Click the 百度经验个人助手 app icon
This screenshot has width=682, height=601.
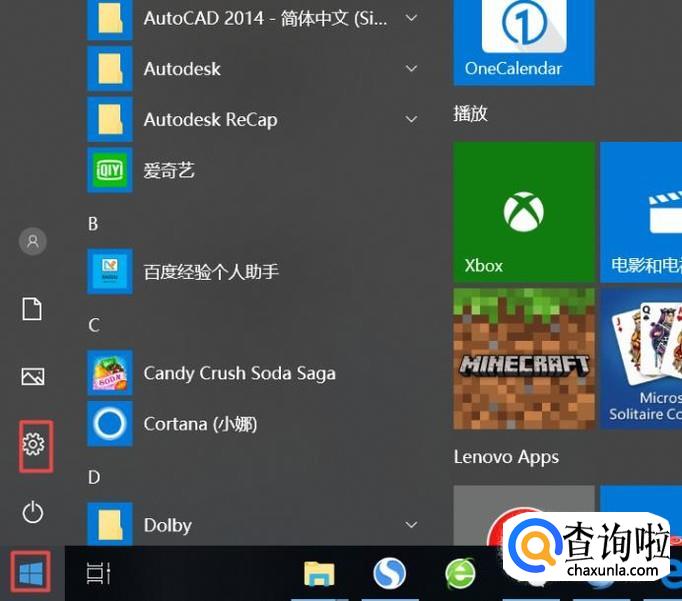(x=110, y=272)
